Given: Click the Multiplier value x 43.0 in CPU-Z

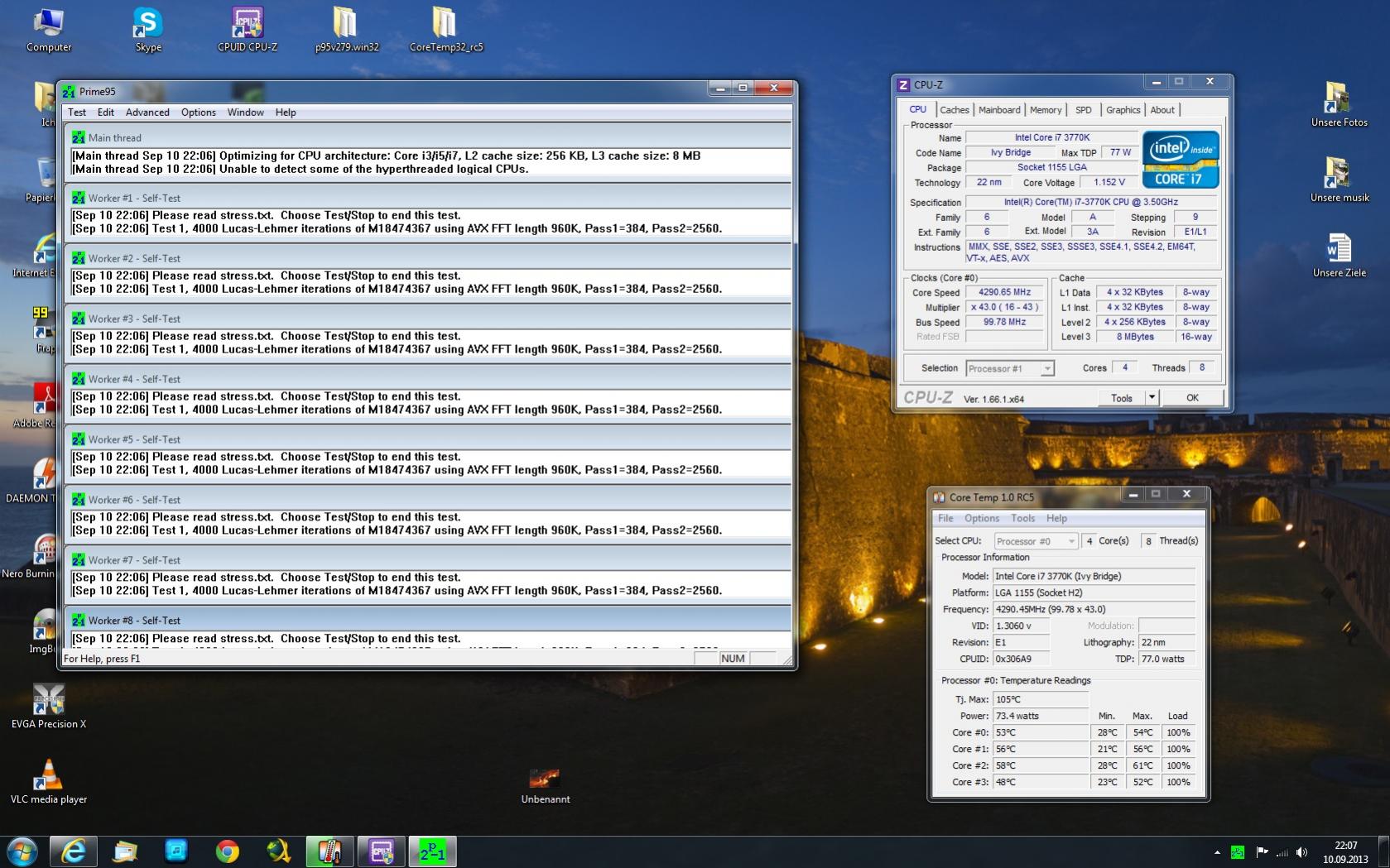Looking at the screenshot, I should (1005, 307).
